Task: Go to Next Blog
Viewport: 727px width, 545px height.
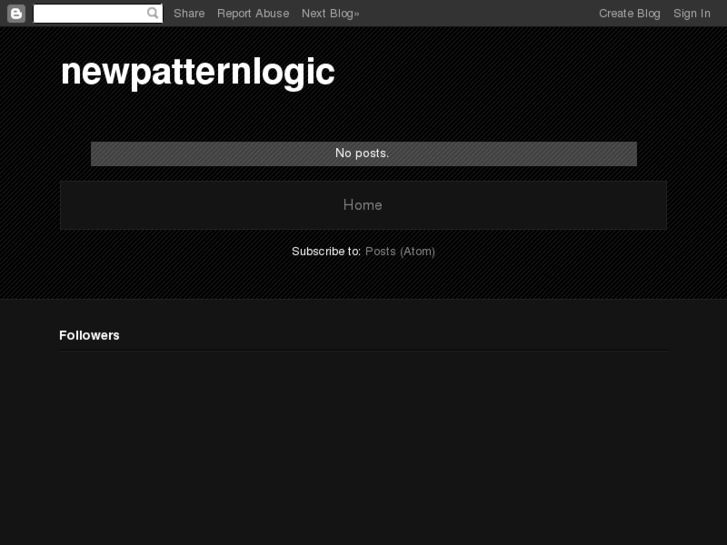Action: [x=331, y=13]
